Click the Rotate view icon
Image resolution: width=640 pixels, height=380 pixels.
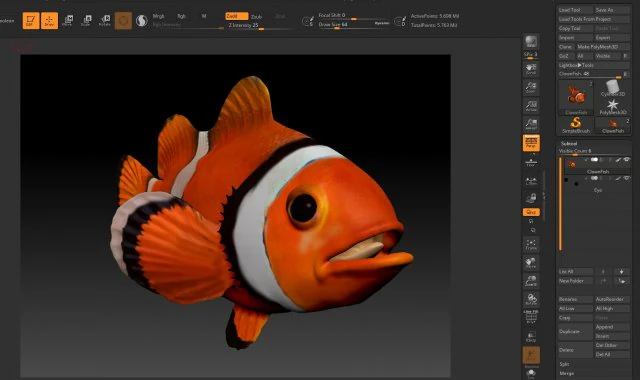pos(531,299)
